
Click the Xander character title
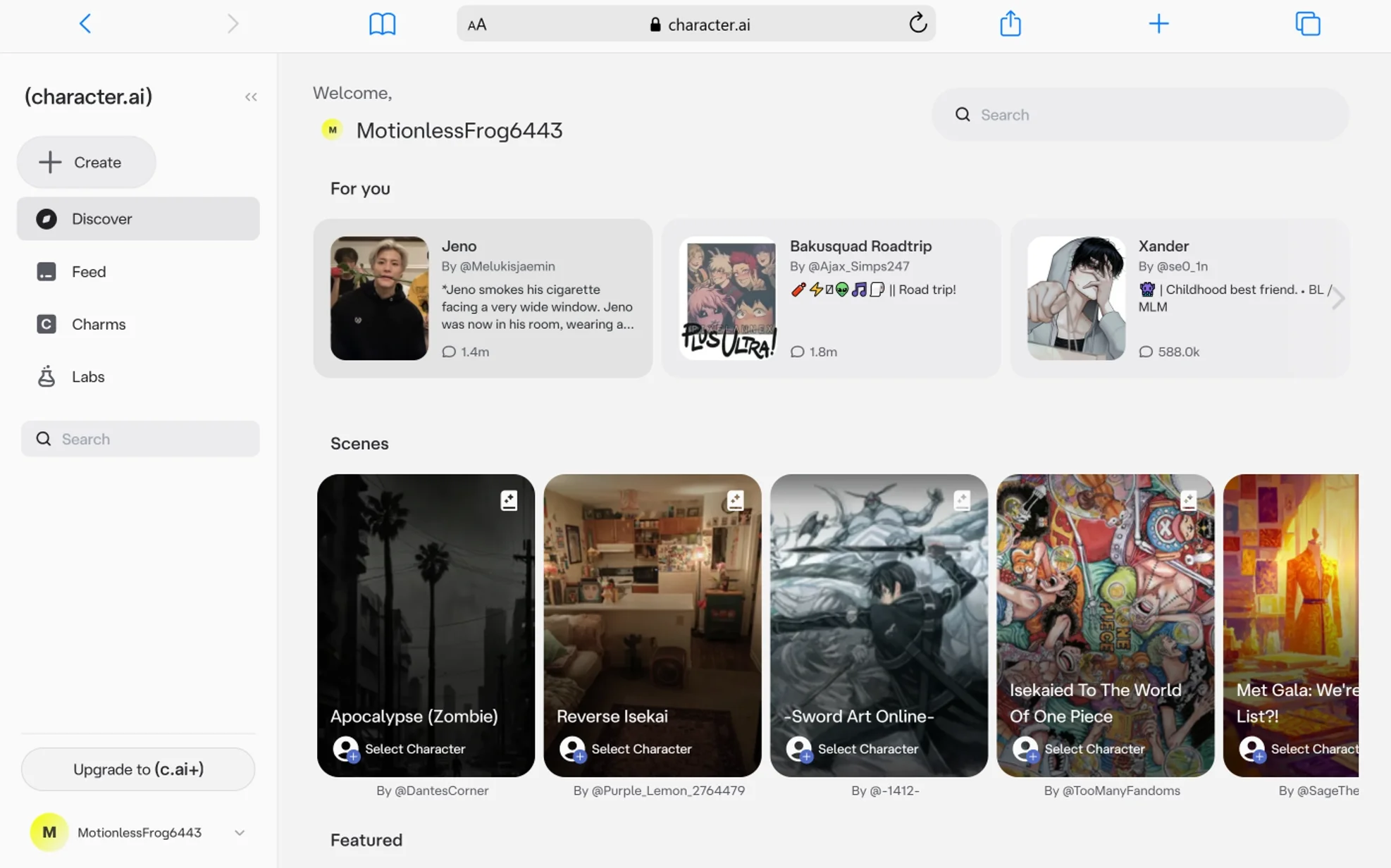1163,246
